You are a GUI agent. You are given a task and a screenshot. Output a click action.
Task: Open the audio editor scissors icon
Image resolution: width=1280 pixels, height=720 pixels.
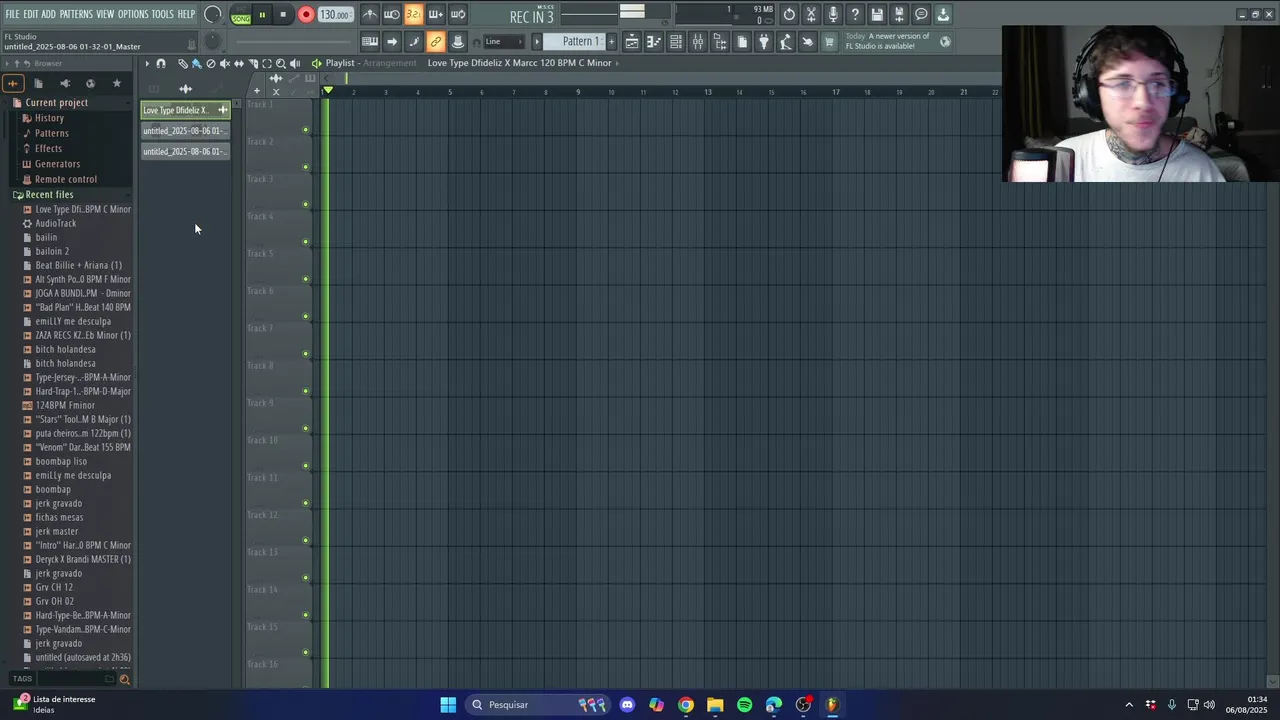(811, 14)
